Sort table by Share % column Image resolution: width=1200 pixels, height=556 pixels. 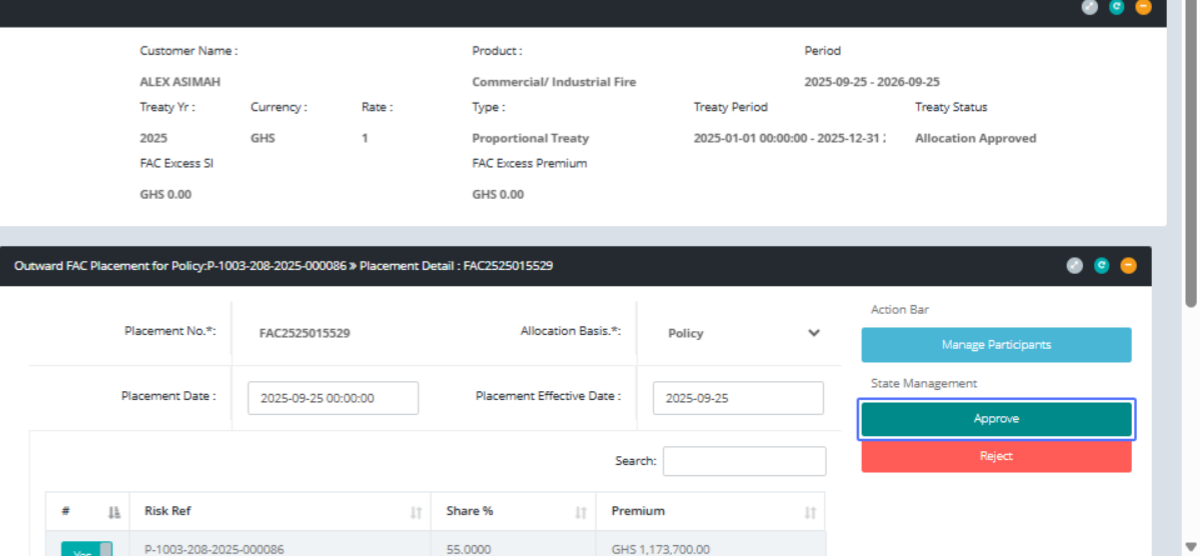point(580,512)
